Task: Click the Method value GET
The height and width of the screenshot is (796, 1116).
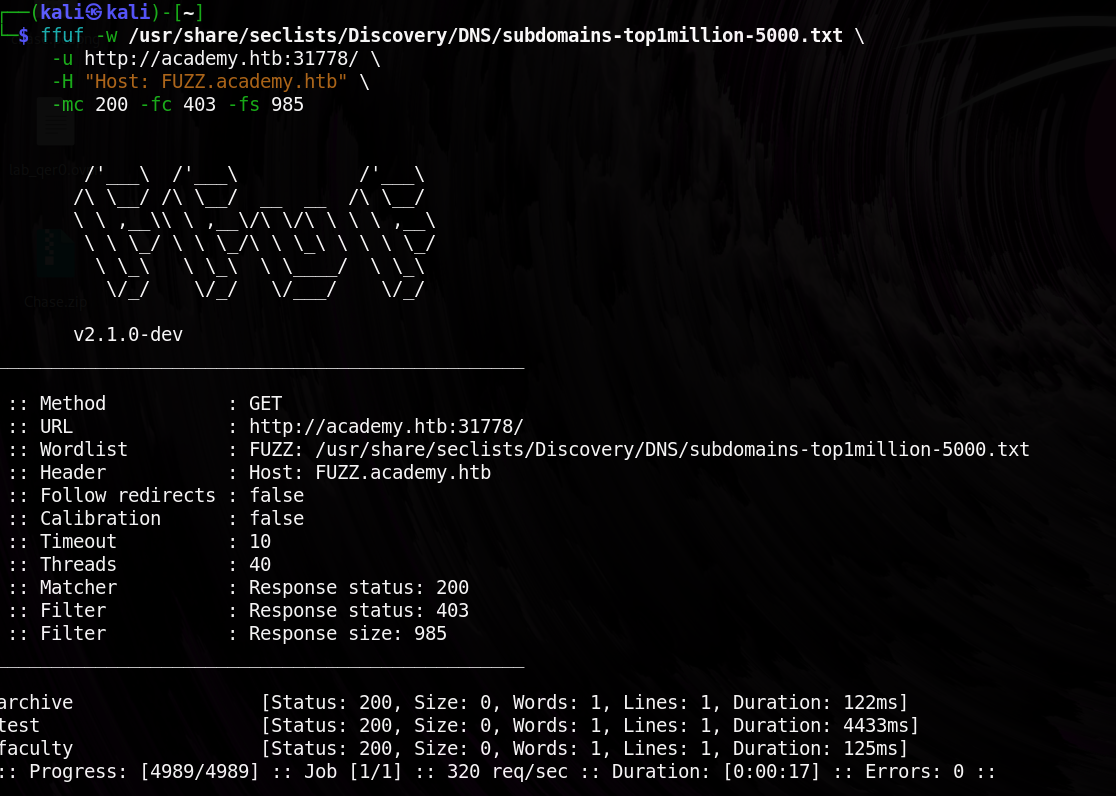Action: (265, 403)
